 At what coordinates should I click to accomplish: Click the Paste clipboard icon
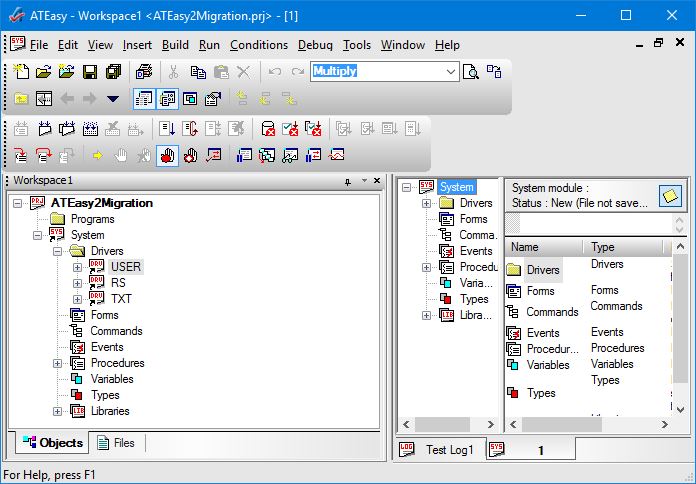(221, 71)
